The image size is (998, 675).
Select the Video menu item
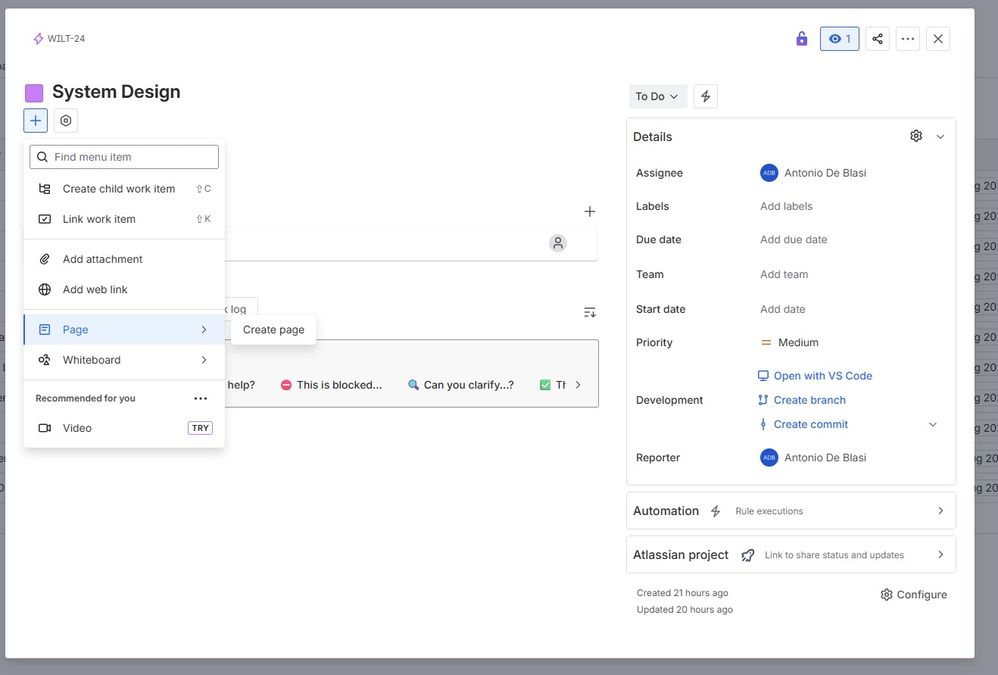(x=124, y=428)
